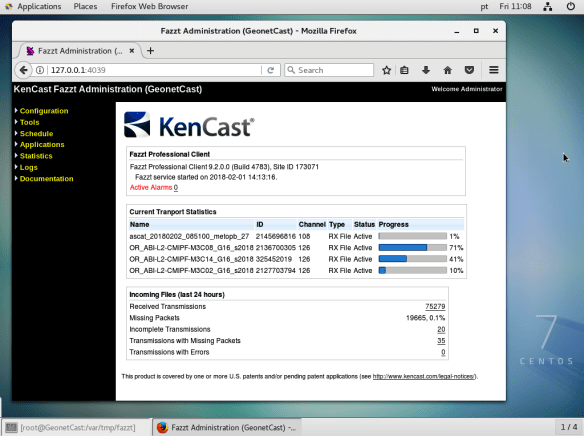
Task: Open Transmissions with Missing Packets 35 link
Action: [x=441, y=341]
